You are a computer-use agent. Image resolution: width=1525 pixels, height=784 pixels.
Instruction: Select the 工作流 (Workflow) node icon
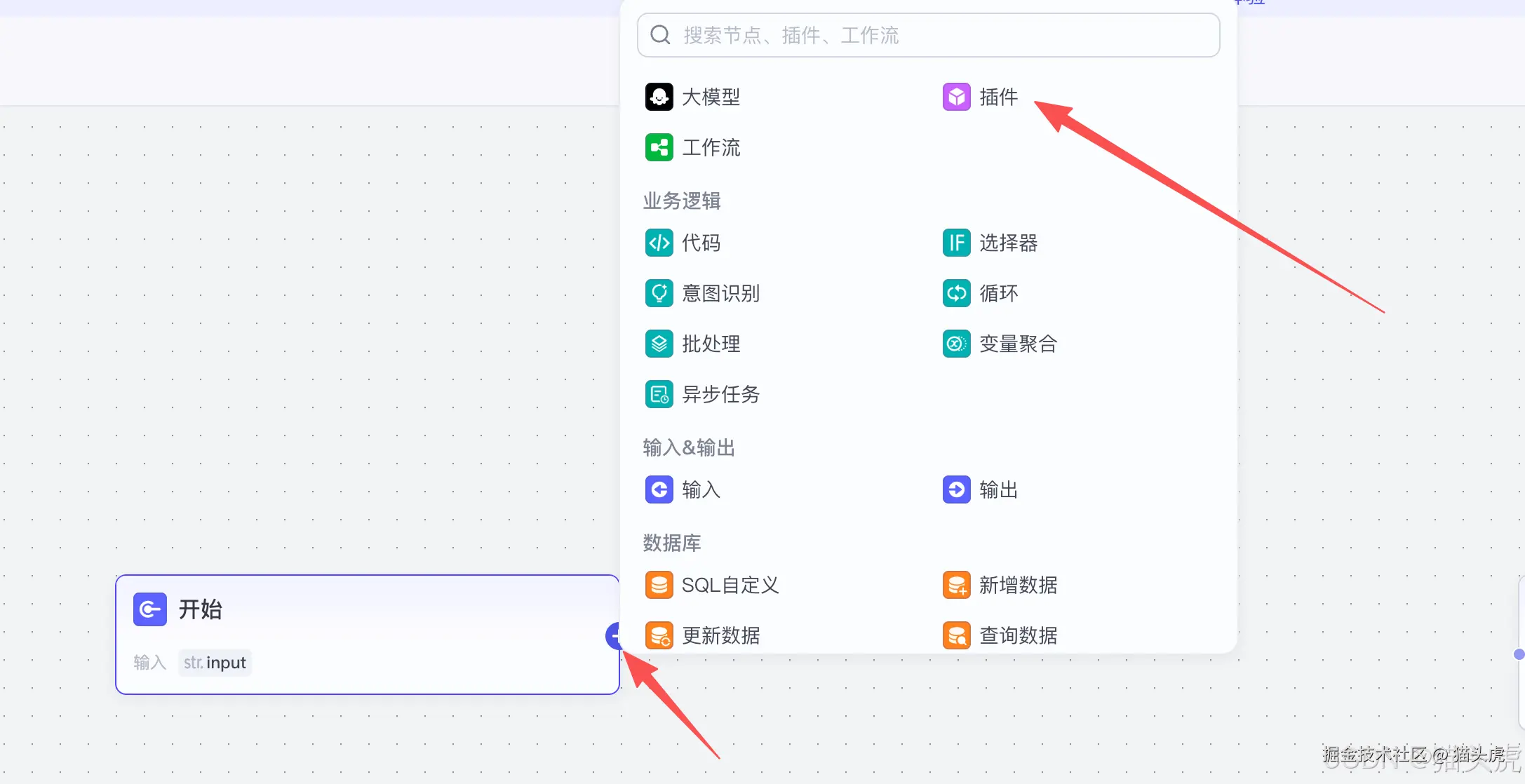[x=658, y=147]
